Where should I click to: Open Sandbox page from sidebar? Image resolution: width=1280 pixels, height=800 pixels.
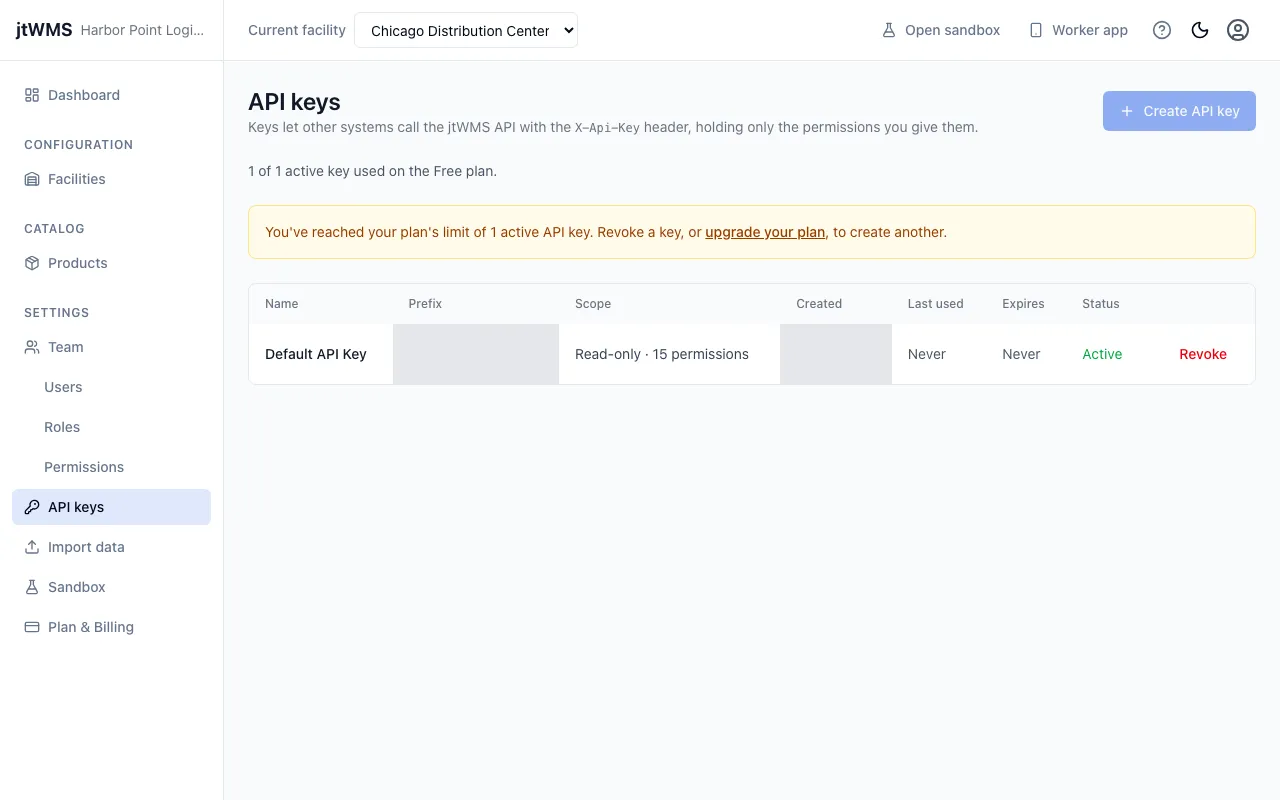[x=112, y=587]
